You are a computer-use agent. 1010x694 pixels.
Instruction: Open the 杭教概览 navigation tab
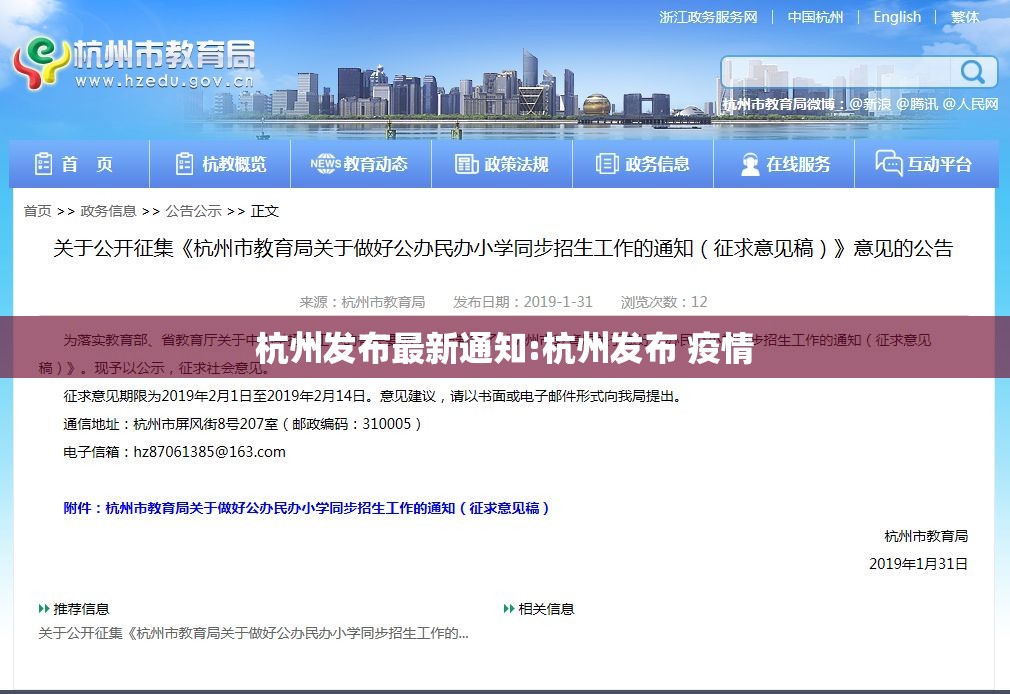[220, 164]
